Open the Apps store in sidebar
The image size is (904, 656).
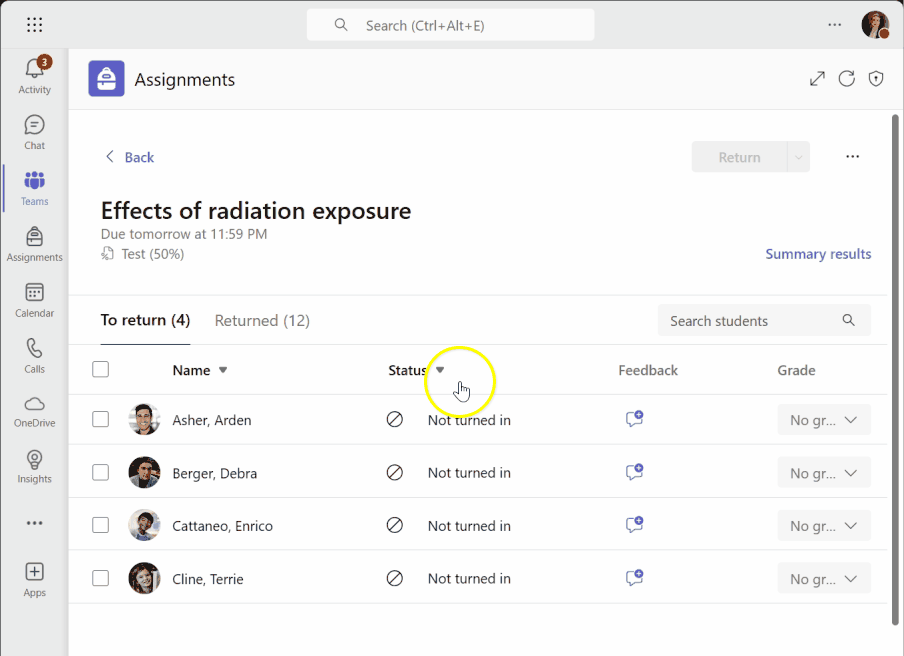[x=35, y=580]
